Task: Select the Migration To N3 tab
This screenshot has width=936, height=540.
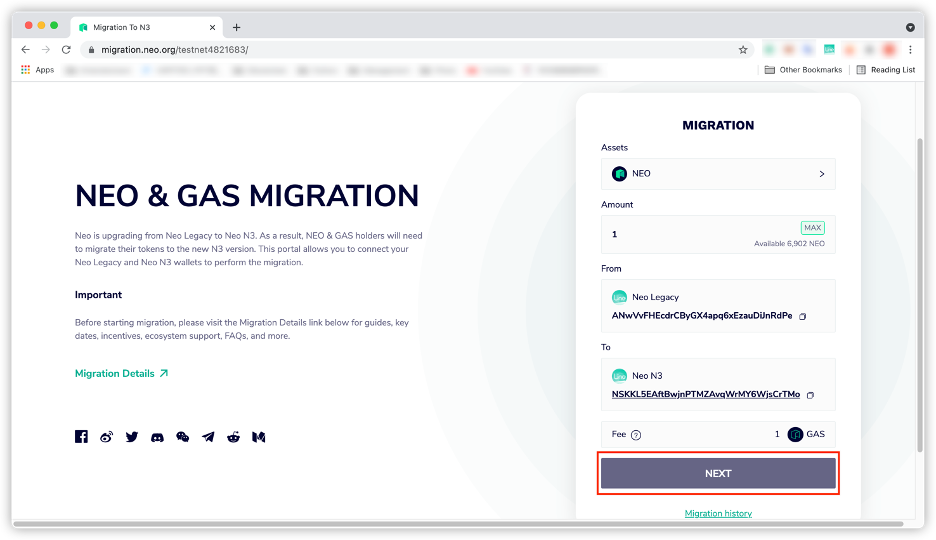Action: point(145,27)
